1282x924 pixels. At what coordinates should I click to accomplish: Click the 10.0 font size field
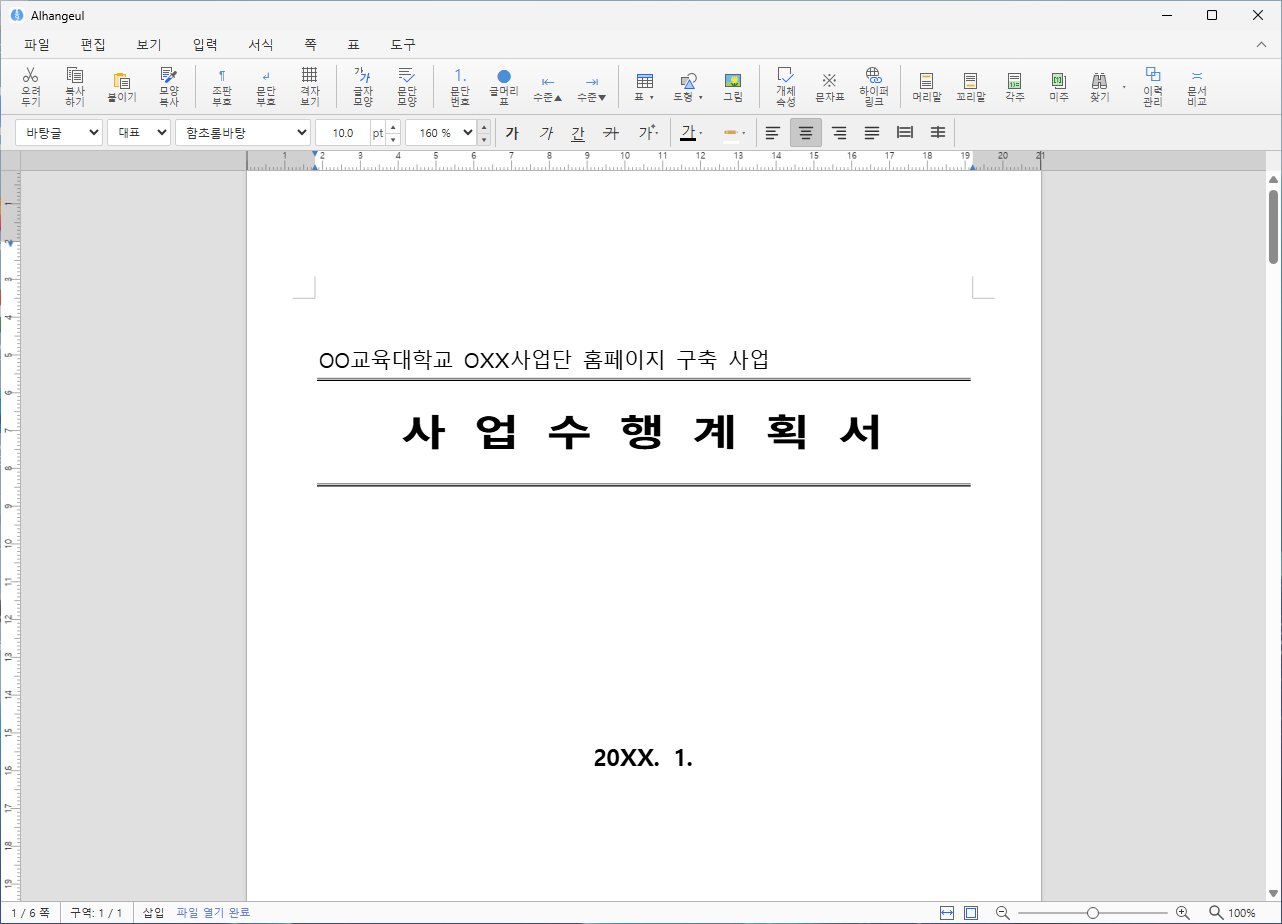click(x=343, y=132)
